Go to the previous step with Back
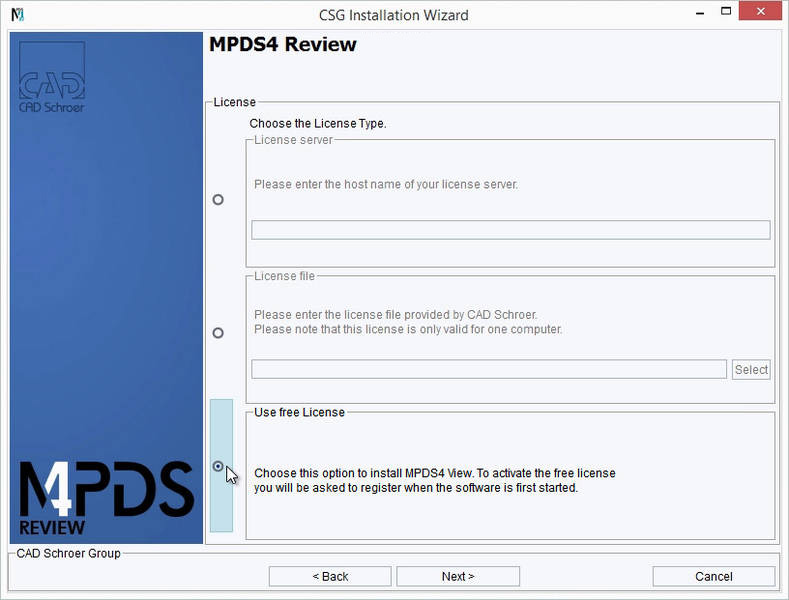 330,576
